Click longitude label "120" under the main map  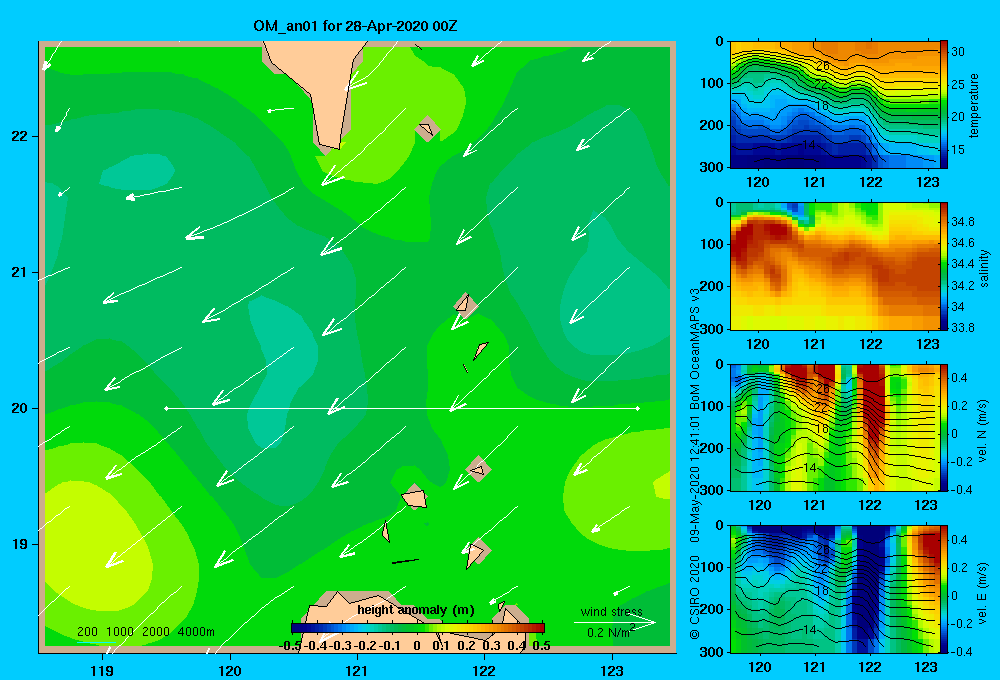[230, 670]
